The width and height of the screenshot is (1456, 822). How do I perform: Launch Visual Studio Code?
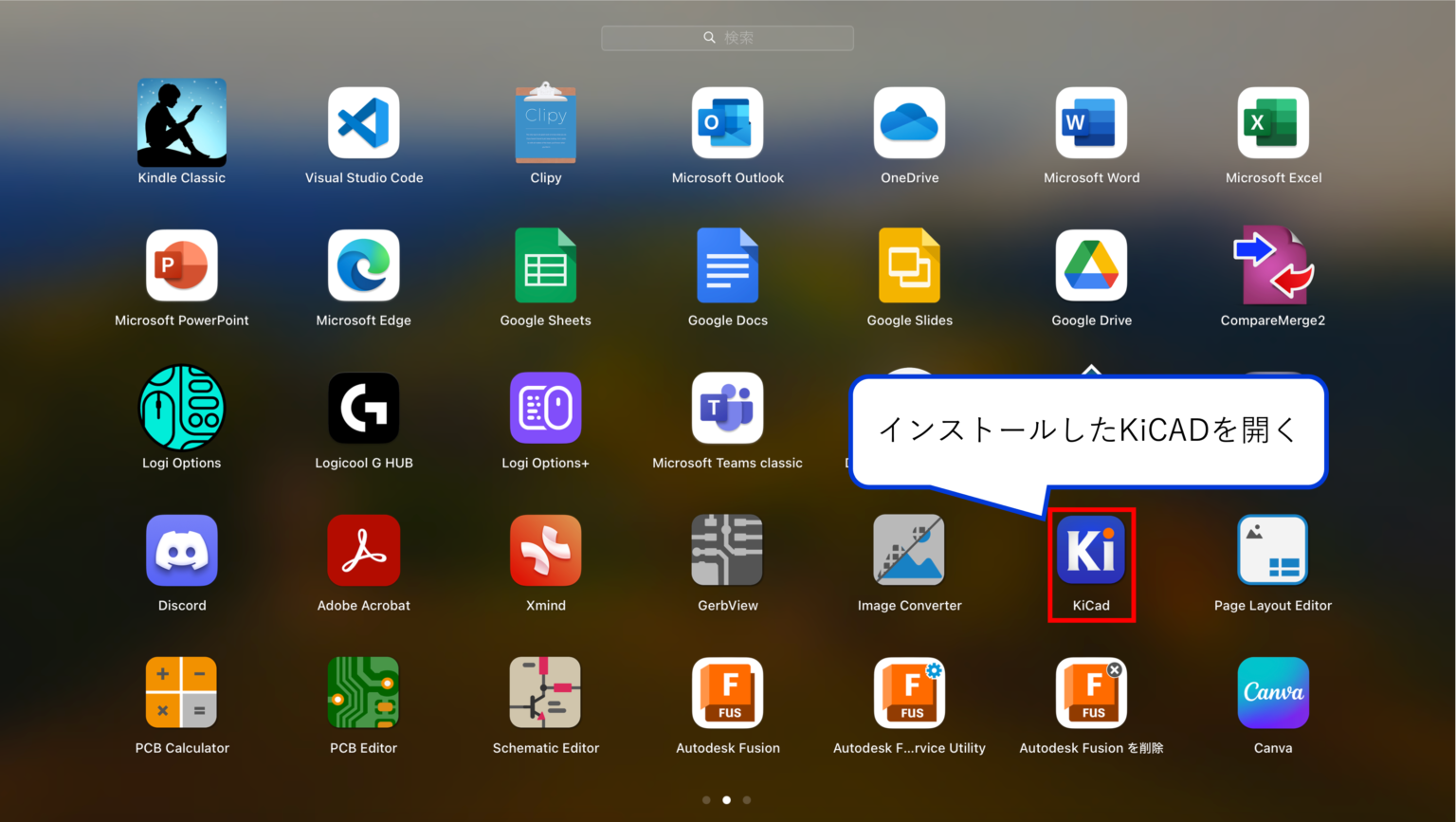pyautogui.click(x=363, y=123)
